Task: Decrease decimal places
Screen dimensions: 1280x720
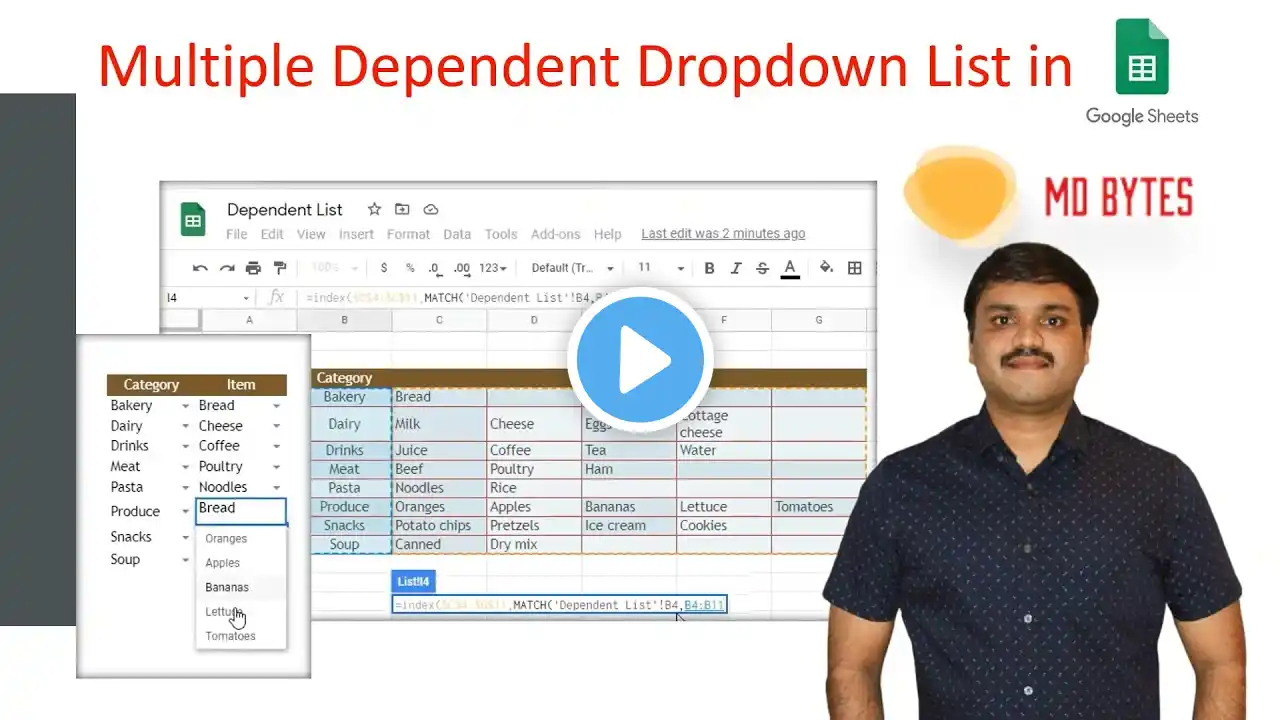Action: (434, 268)
